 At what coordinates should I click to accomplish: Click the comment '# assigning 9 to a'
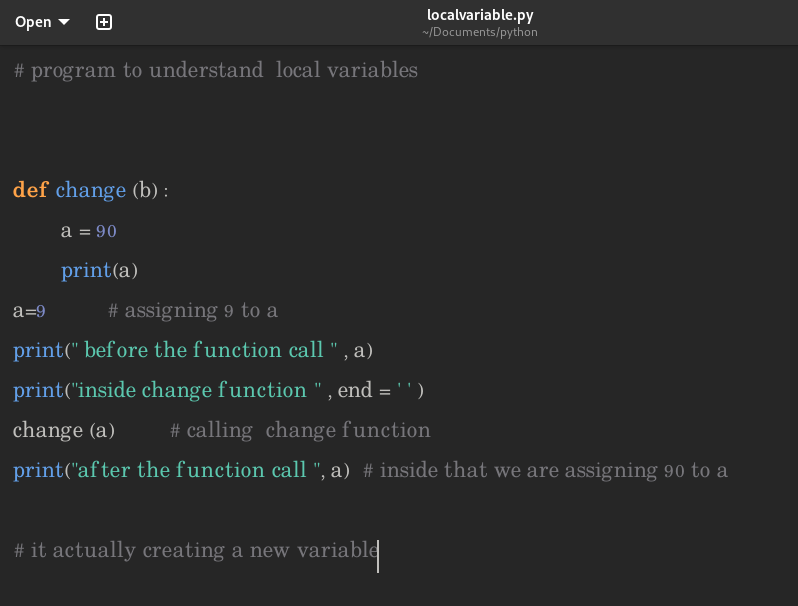tap(193, 311)
